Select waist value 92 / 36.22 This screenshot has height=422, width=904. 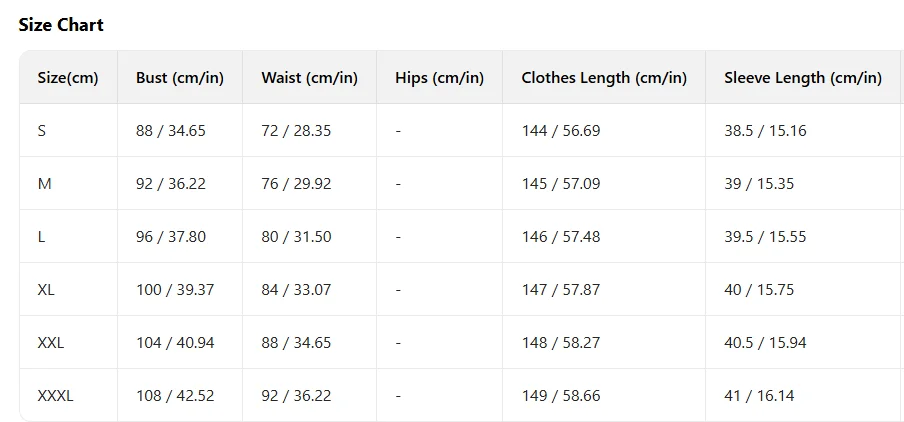coord(296,396)
